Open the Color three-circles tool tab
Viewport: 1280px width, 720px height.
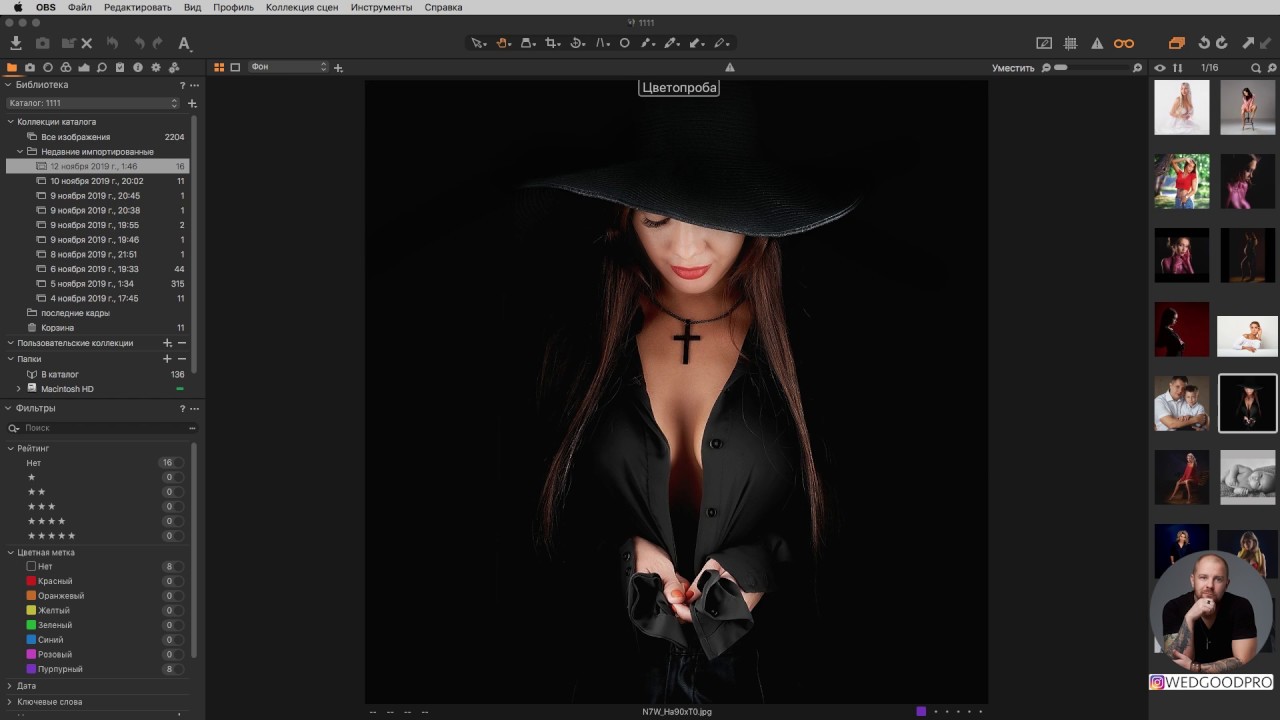[66, 68]
